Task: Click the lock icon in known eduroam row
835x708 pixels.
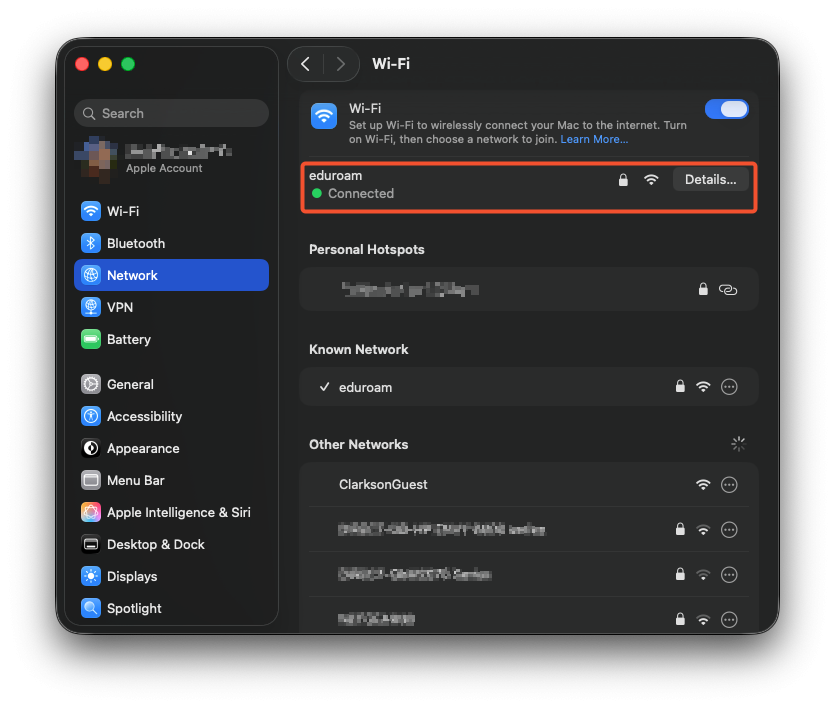Action: coord(680,386)
